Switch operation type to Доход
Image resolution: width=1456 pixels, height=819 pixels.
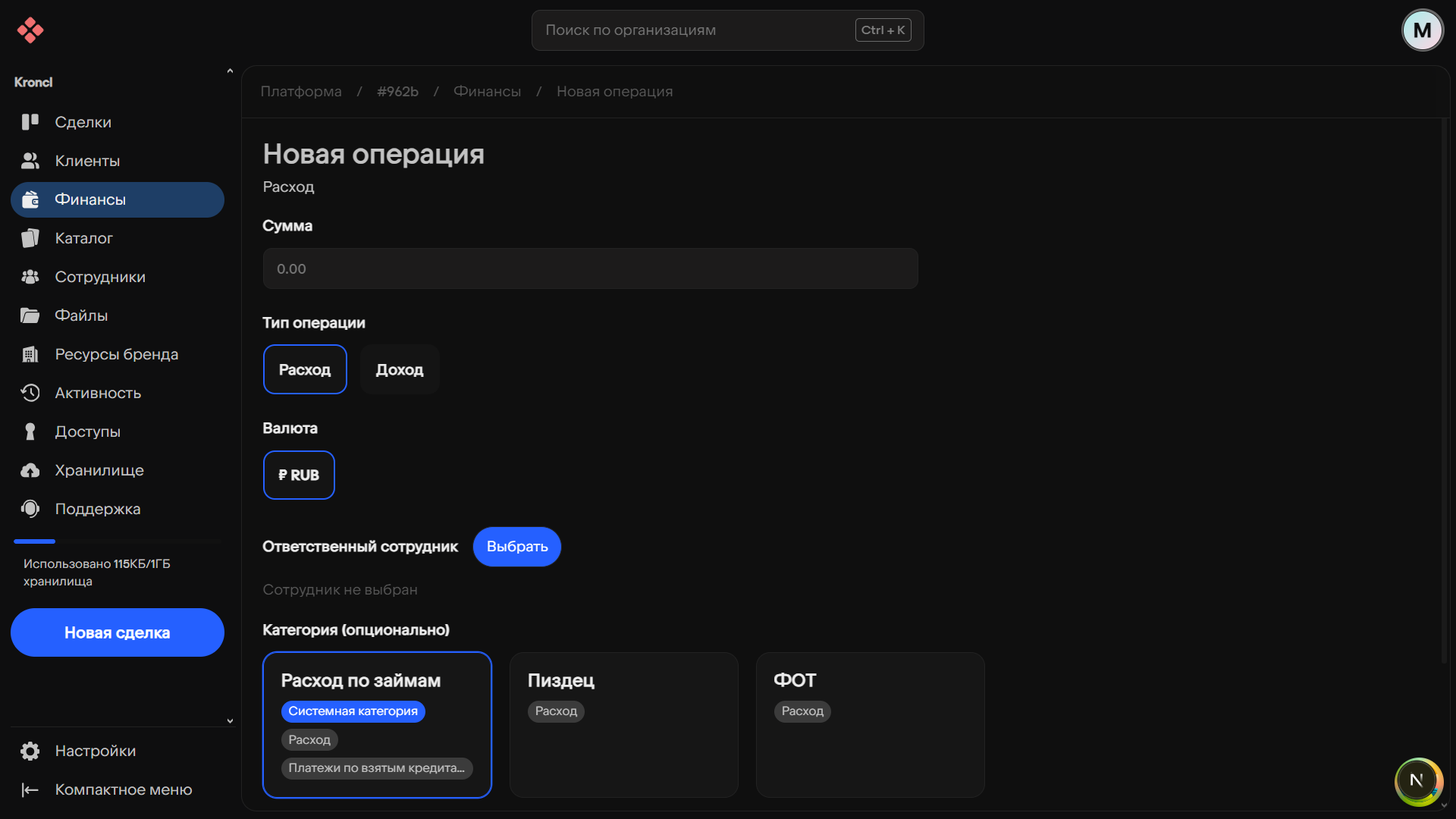pyautogui.click(x=400, y=369)
